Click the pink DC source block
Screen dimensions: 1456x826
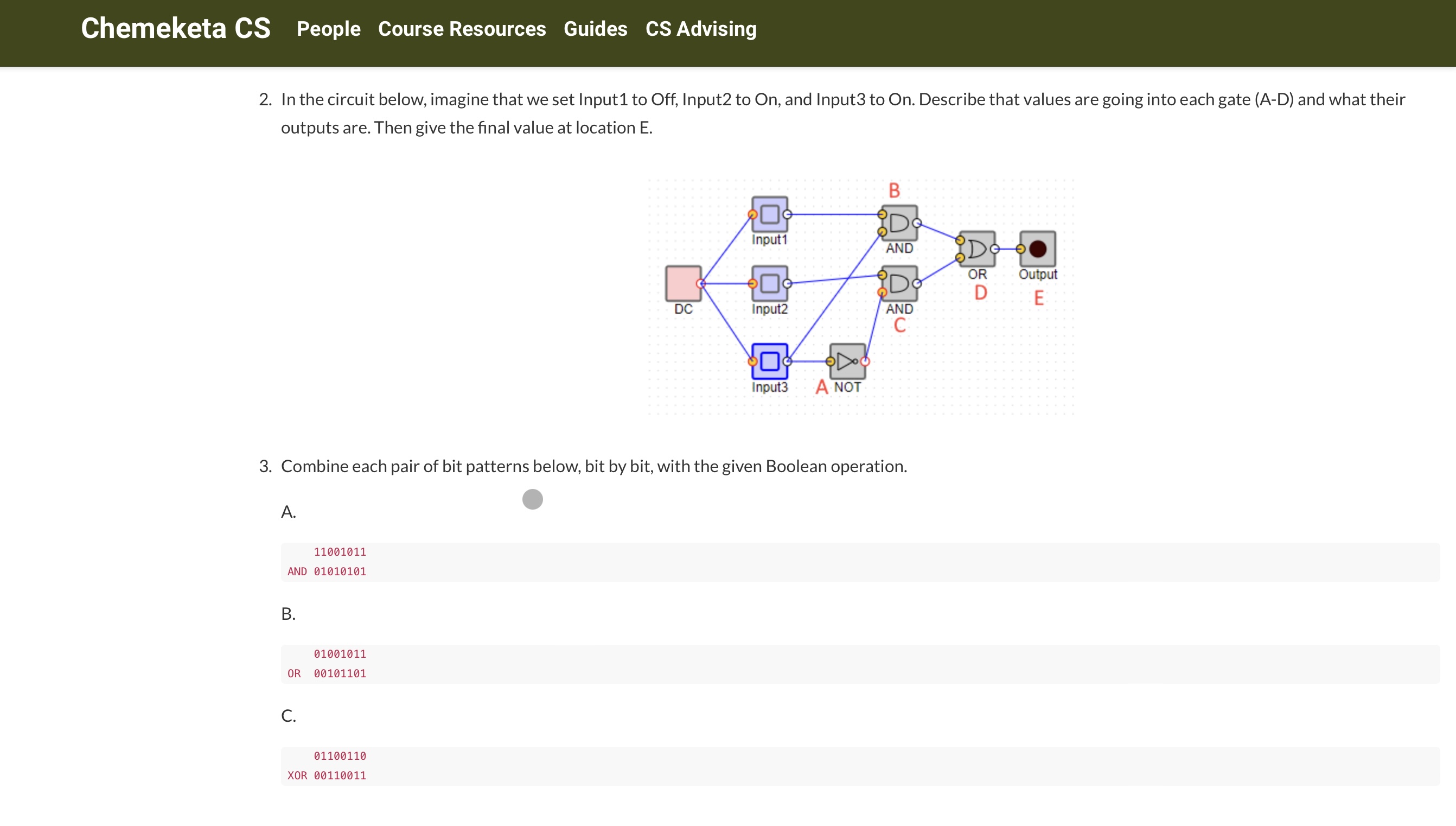pyautogui.click(x=682, y=283)
